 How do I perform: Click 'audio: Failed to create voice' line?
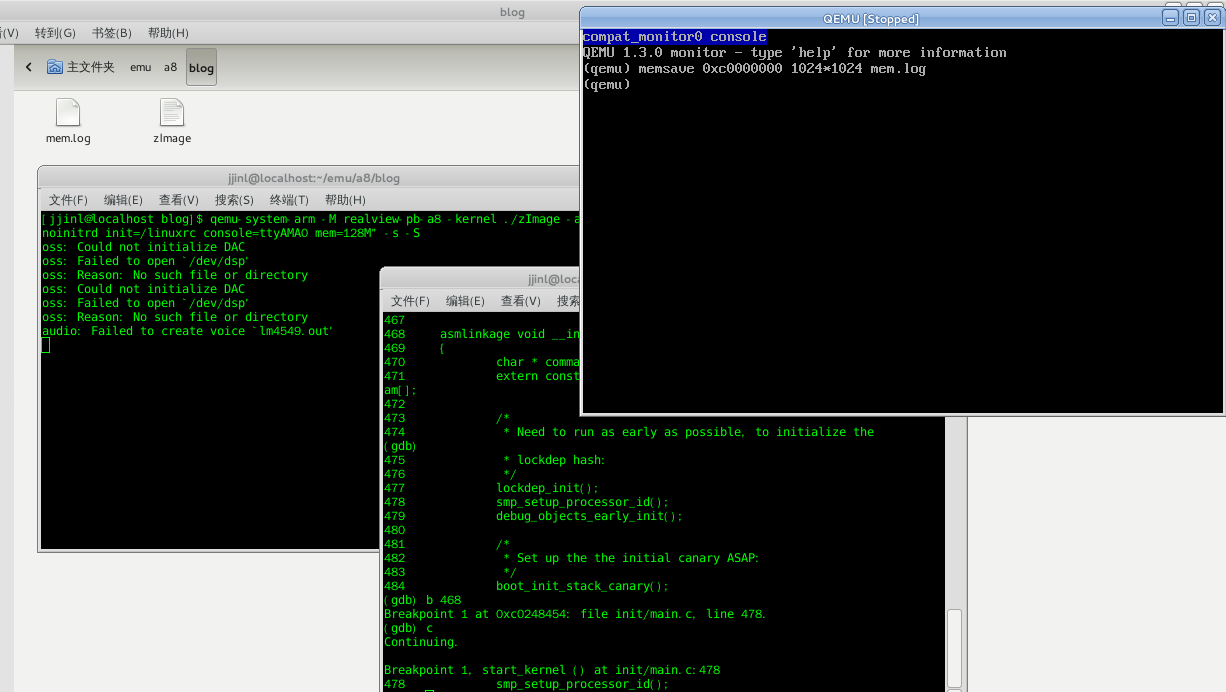[187, 331]
